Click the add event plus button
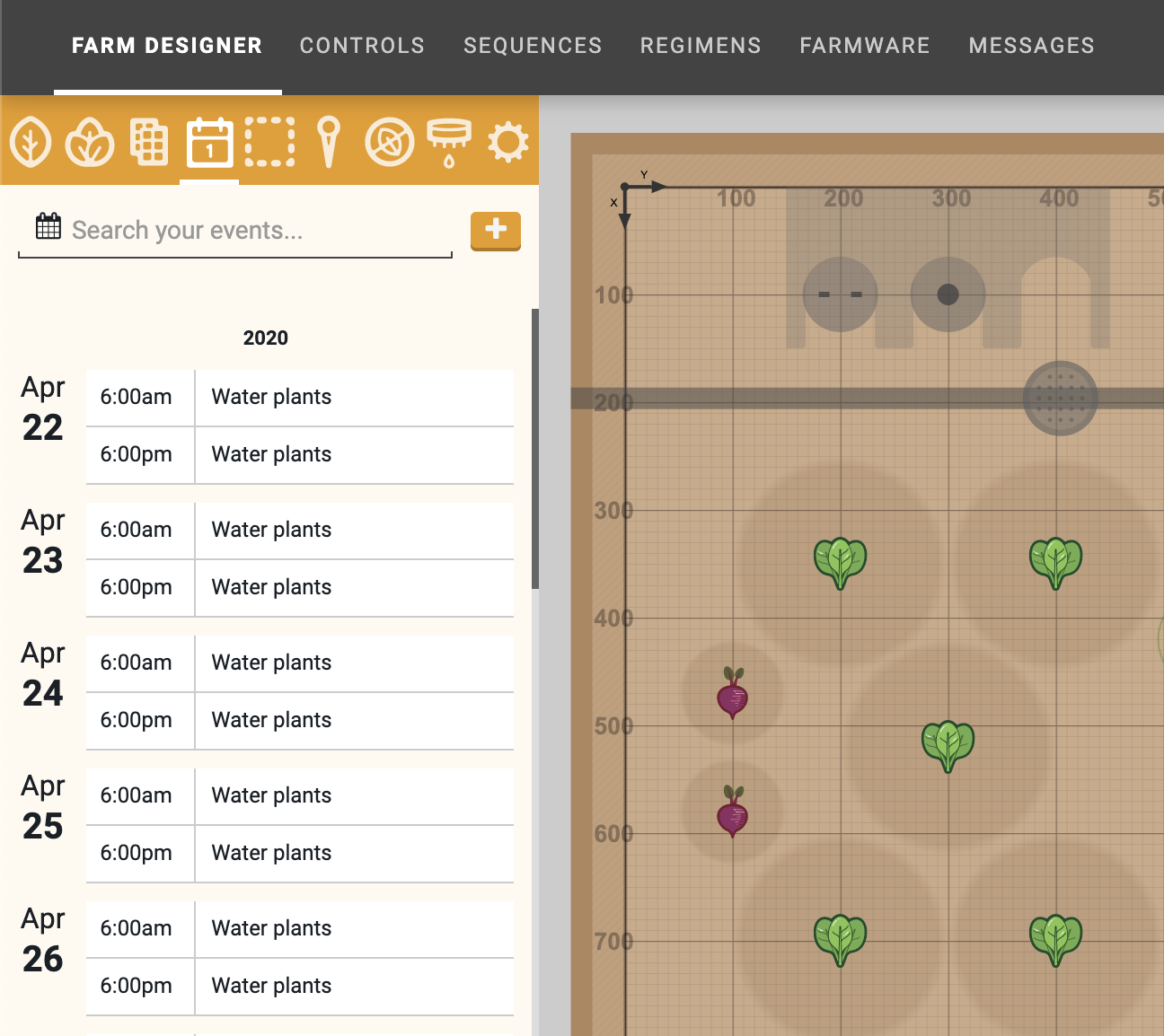 pos(496,230)
